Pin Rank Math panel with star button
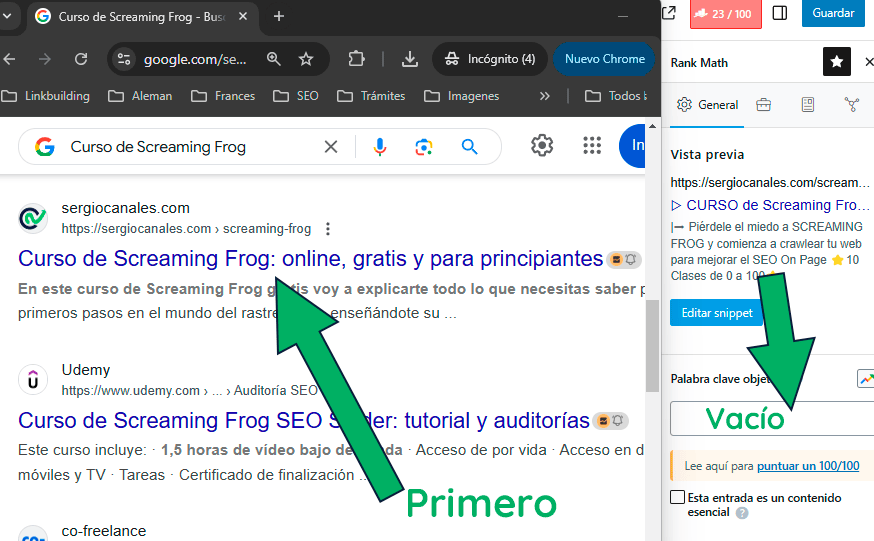Viewport: 874px width, 541px height. (837, 62)
